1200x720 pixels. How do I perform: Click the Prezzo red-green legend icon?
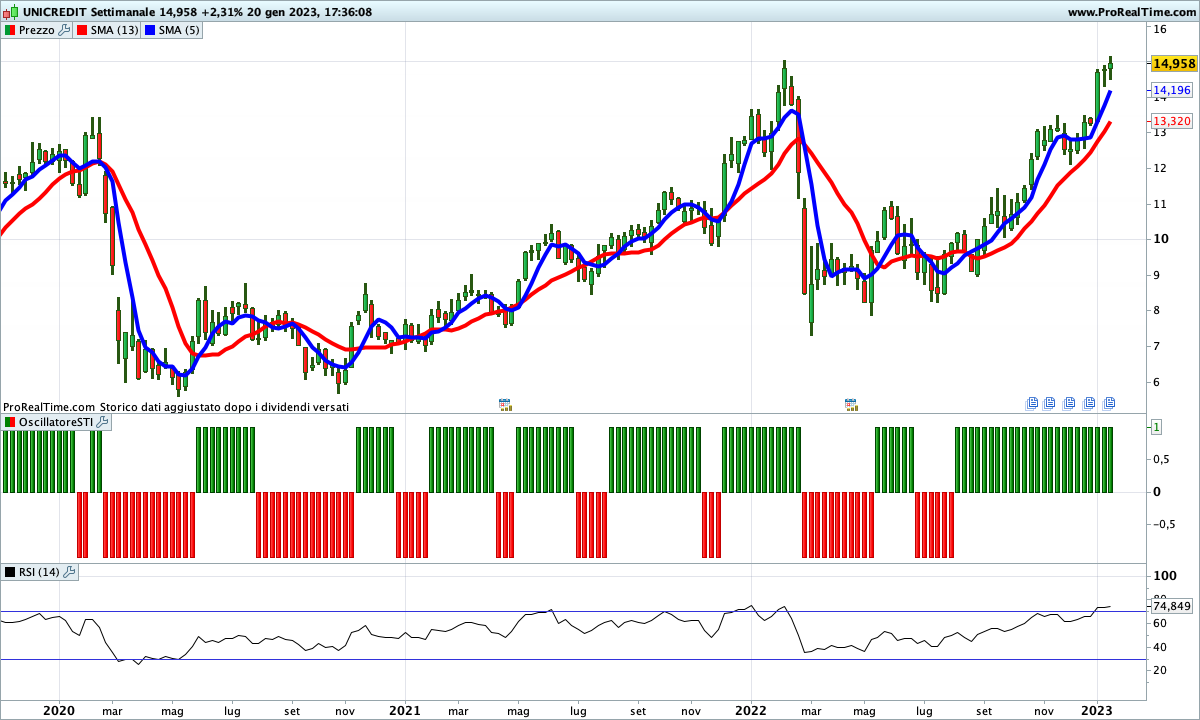click(9, 30)
